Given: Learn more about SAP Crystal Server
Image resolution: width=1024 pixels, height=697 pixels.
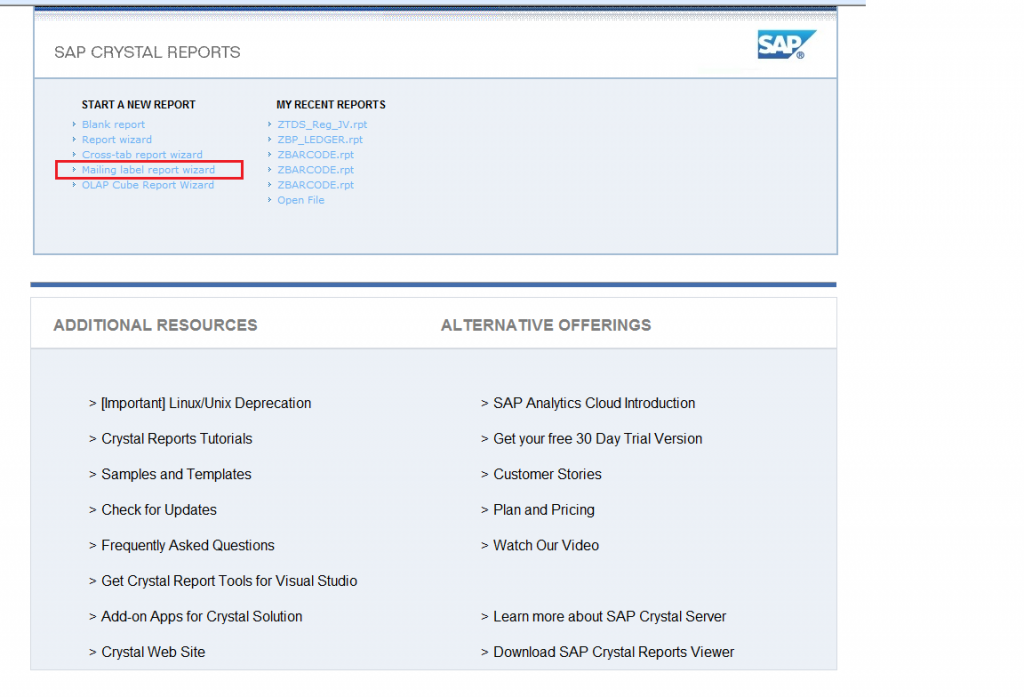Looking at the screenshot, I should [x=609, y=616].
